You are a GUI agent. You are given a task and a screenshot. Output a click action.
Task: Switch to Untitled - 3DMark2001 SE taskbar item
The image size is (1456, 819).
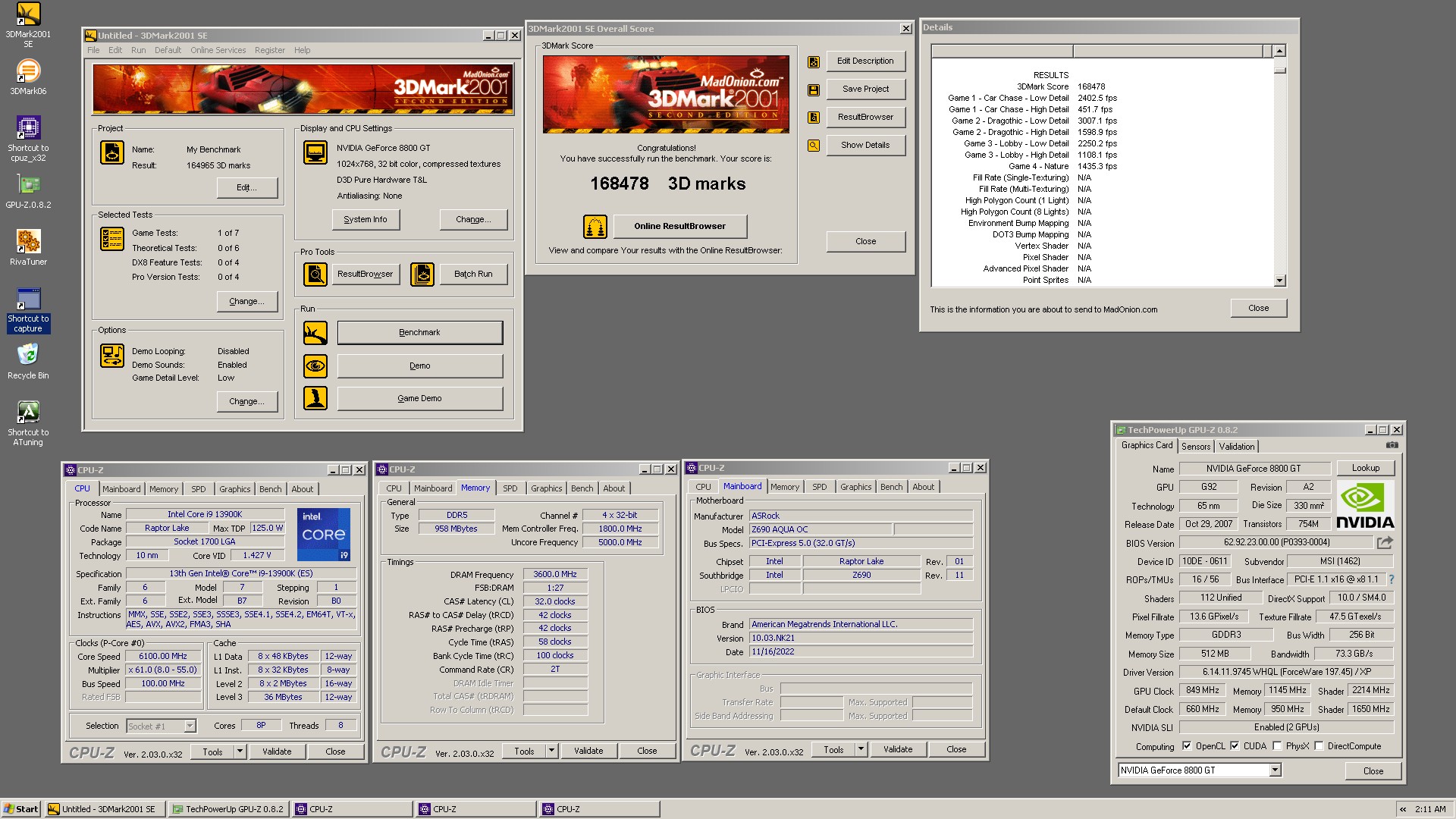[105, 809]
